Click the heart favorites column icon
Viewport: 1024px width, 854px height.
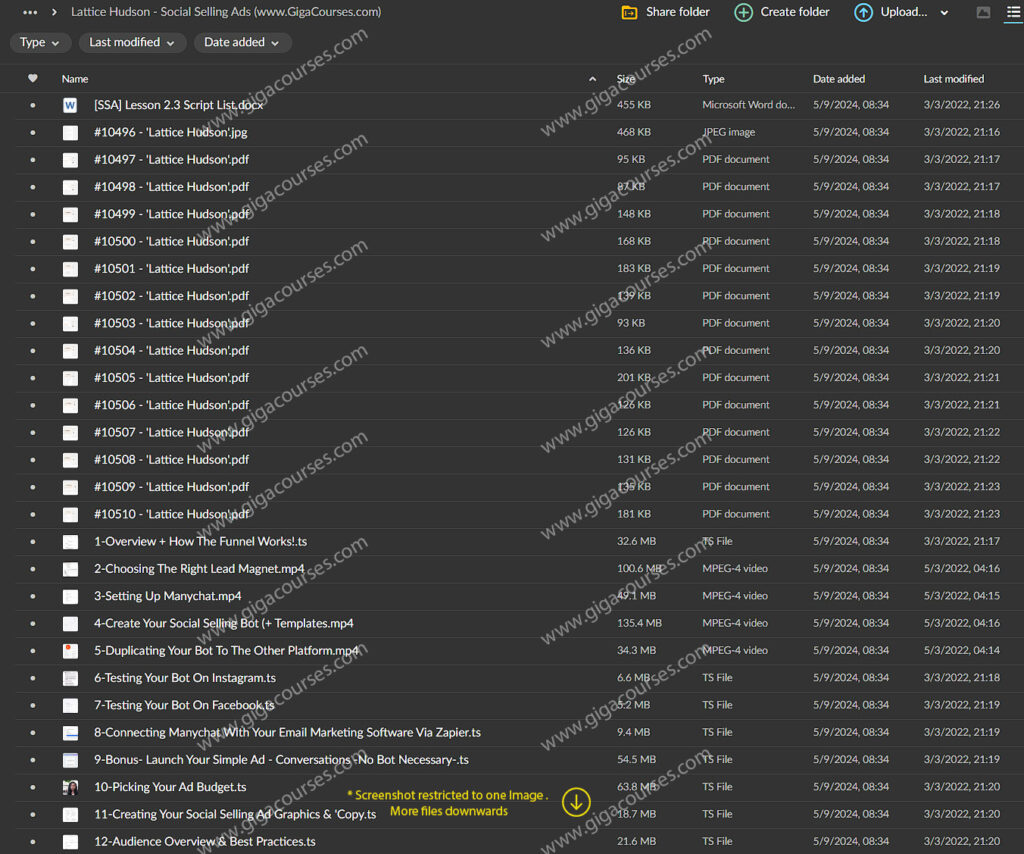(x=32, y=79)
